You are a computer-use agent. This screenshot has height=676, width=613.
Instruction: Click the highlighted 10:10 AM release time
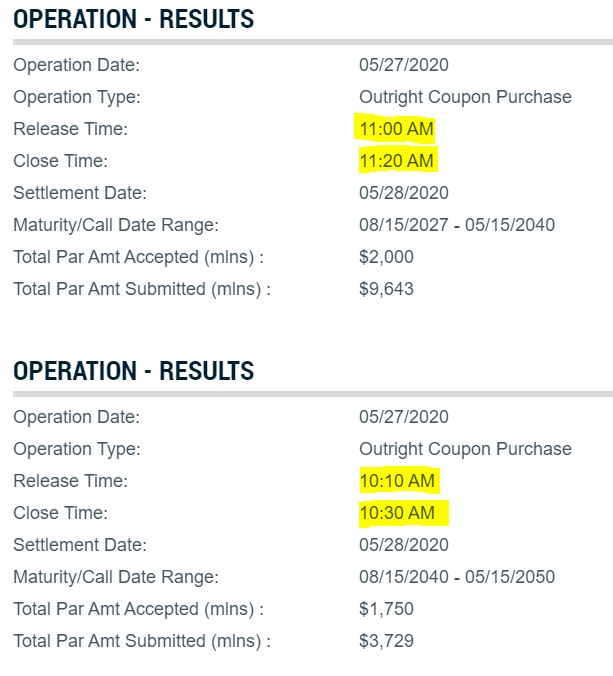pos(397,481)
